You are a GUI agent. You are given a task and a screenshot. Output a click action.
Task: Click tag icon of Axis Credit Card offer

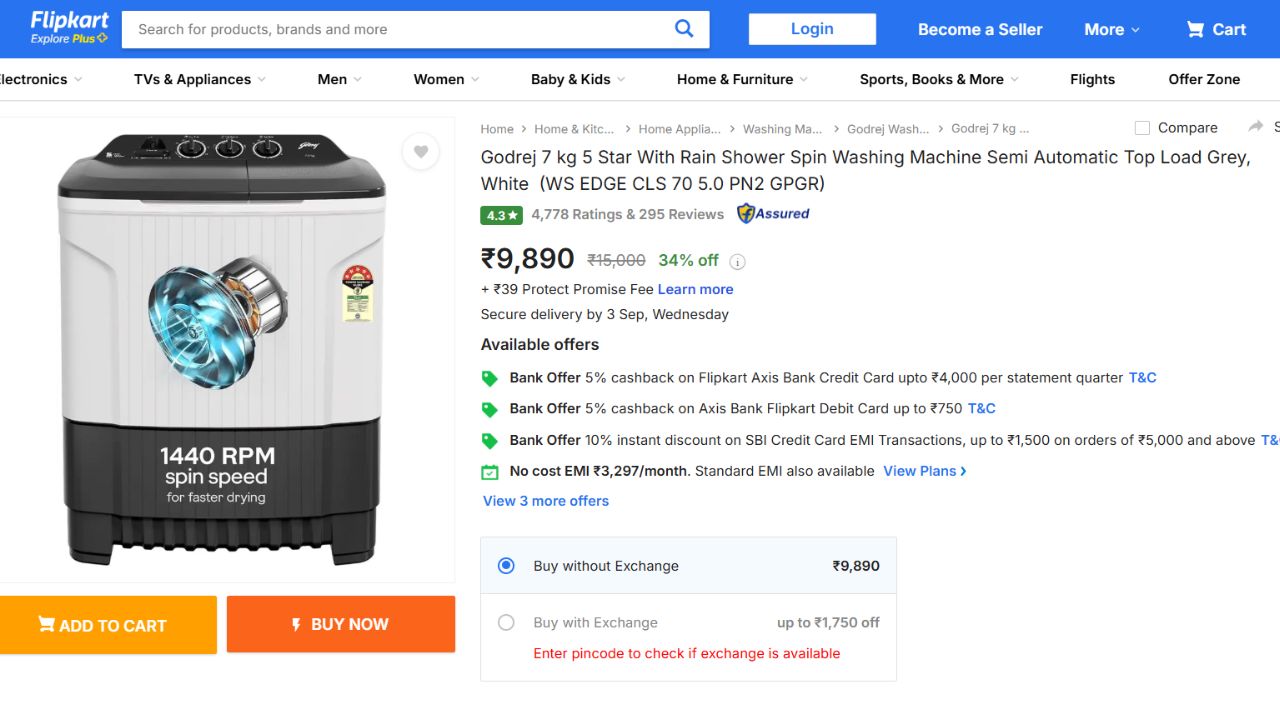tap(490, 378)
